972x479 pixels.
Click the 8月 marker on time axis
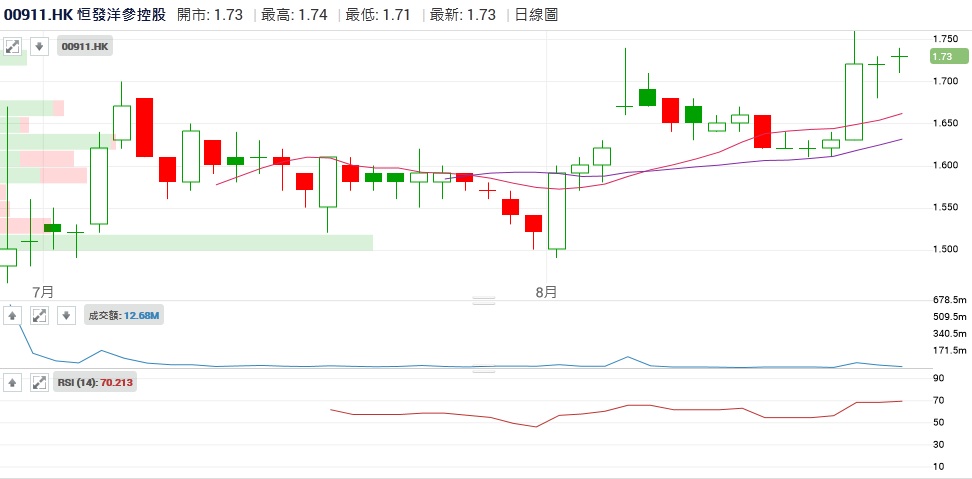click(546, 292)
